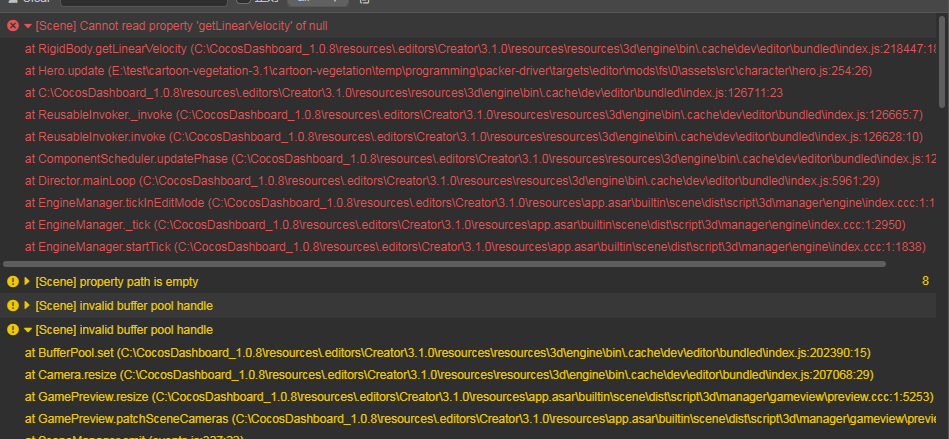Screen dimensions: 949x439
Task: Select the expanded 'invalid buffer pool handle' message text
Action: tap(124, 330)
